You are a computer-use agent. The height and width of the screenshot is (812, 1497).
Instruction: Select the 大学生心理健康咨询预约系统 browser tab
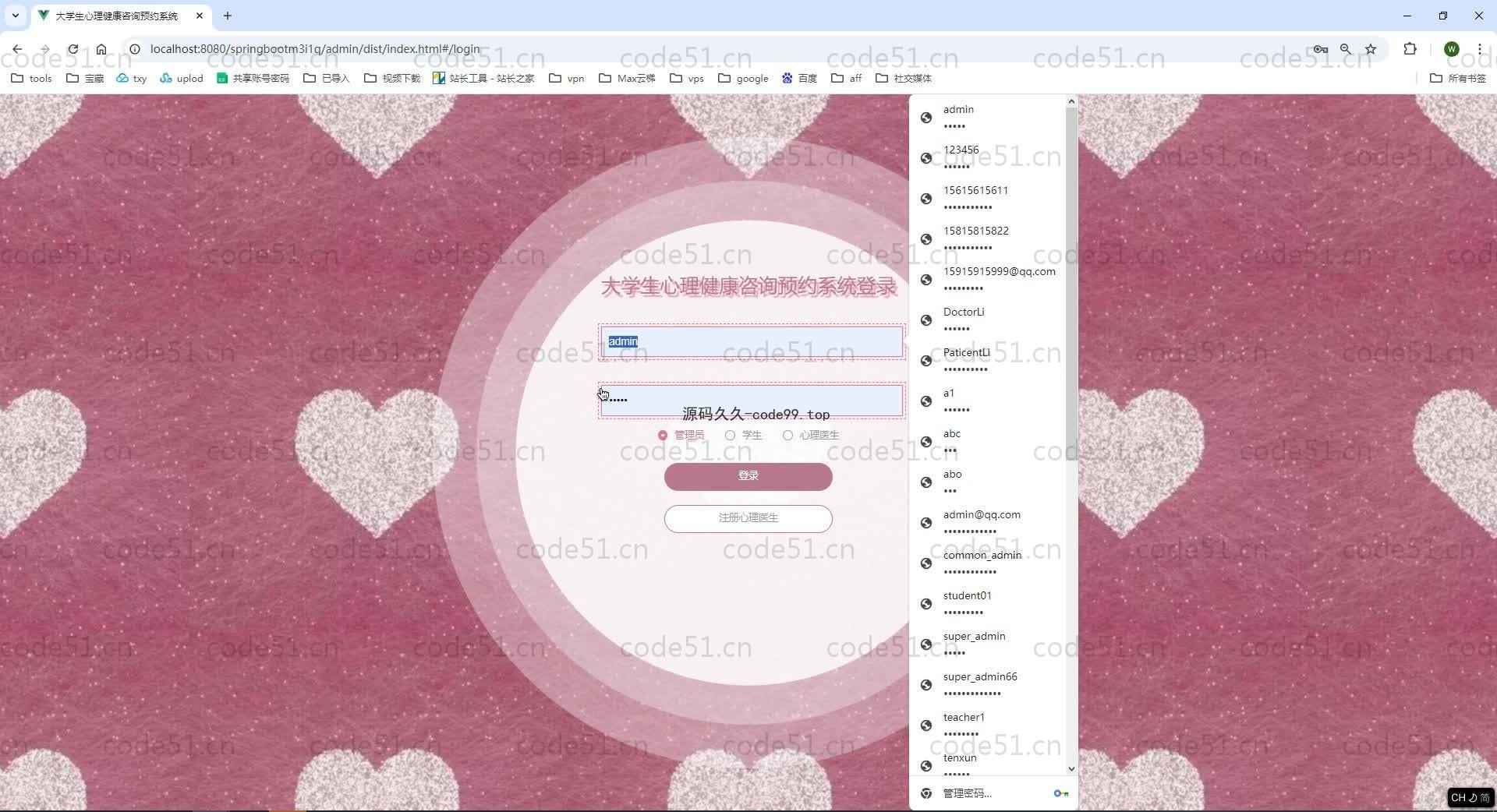pos(121,16)
